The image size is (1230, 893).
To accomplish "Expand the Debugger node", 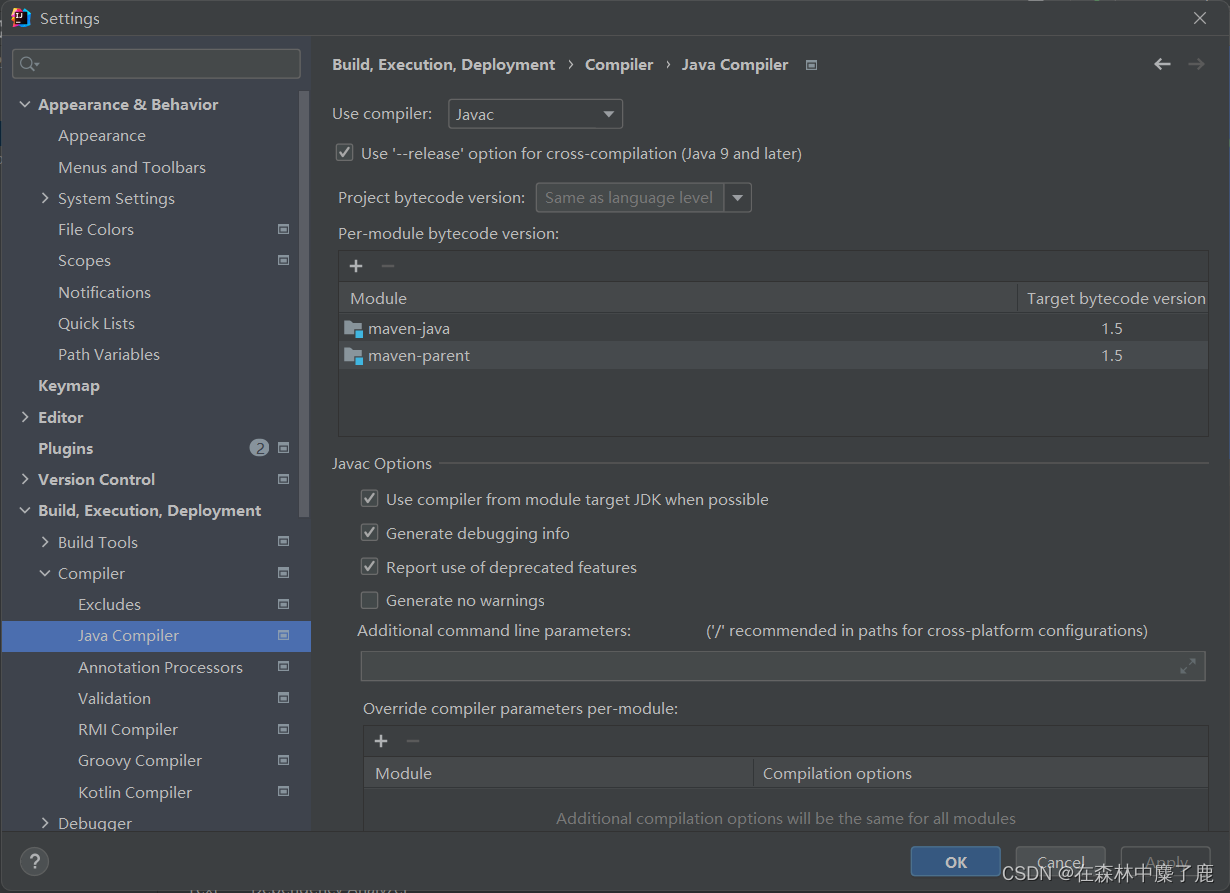I will coord(45,823).
